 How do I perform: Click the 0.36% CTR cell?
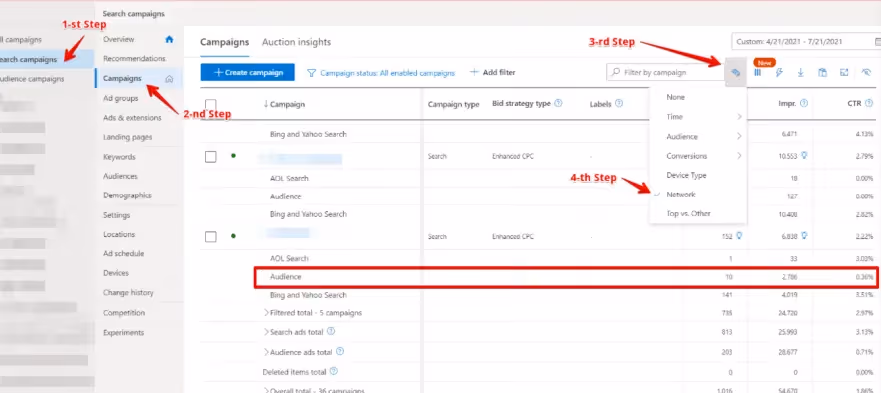pos(864,277)
